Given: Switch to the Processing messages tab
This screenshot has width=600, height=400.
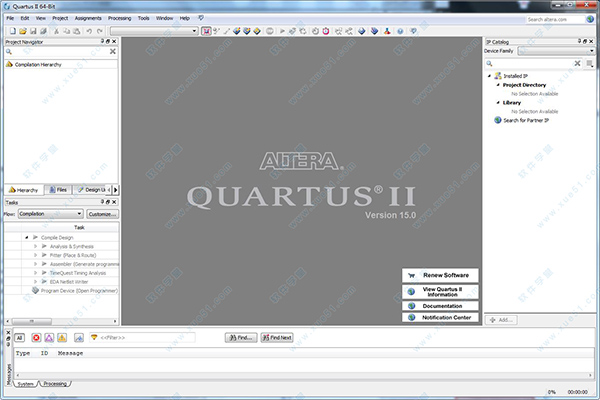Looking at the screenshot, I should [55, 384].
